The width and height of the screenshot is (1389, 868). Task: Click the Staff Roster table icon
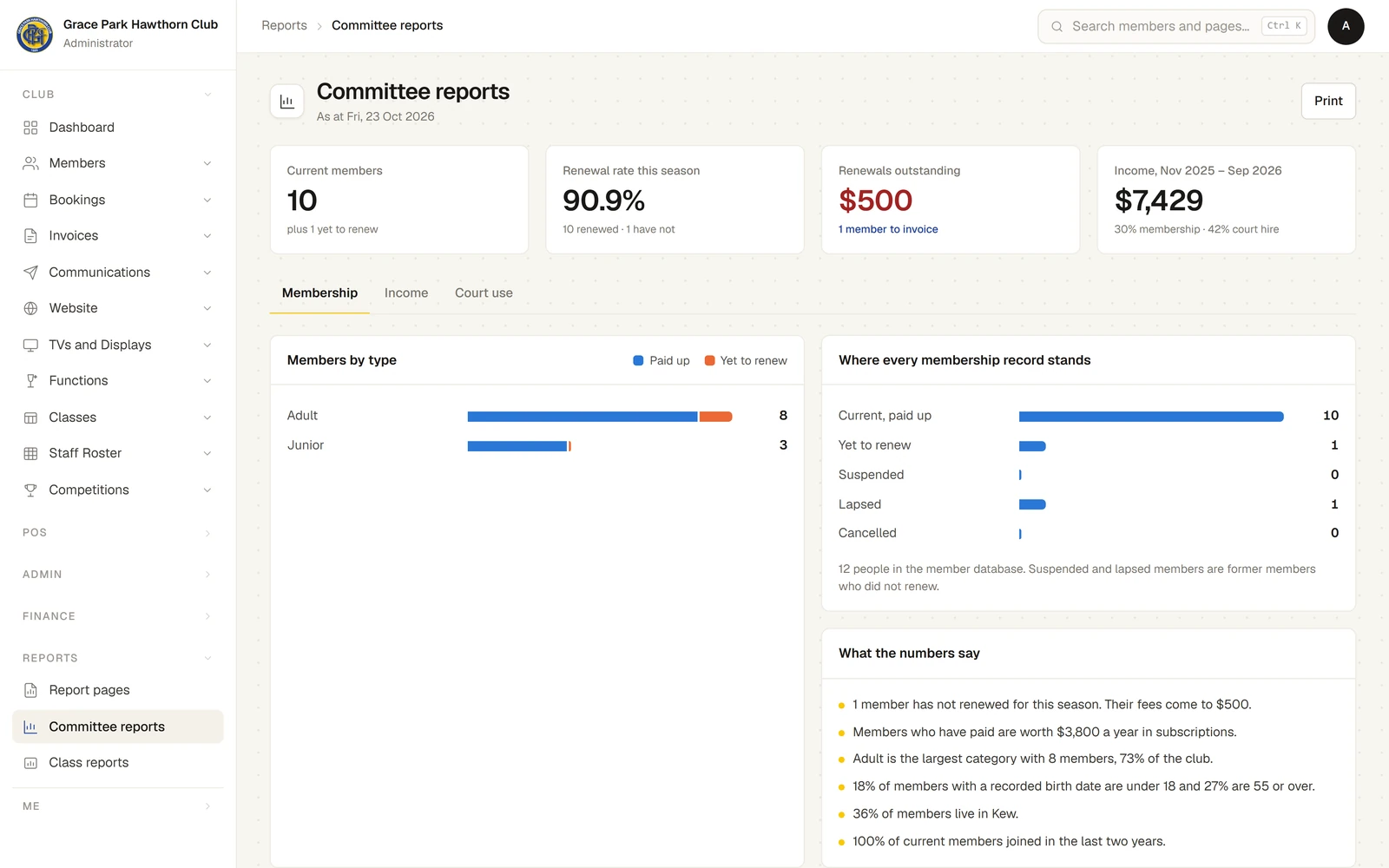pos(30,453)
